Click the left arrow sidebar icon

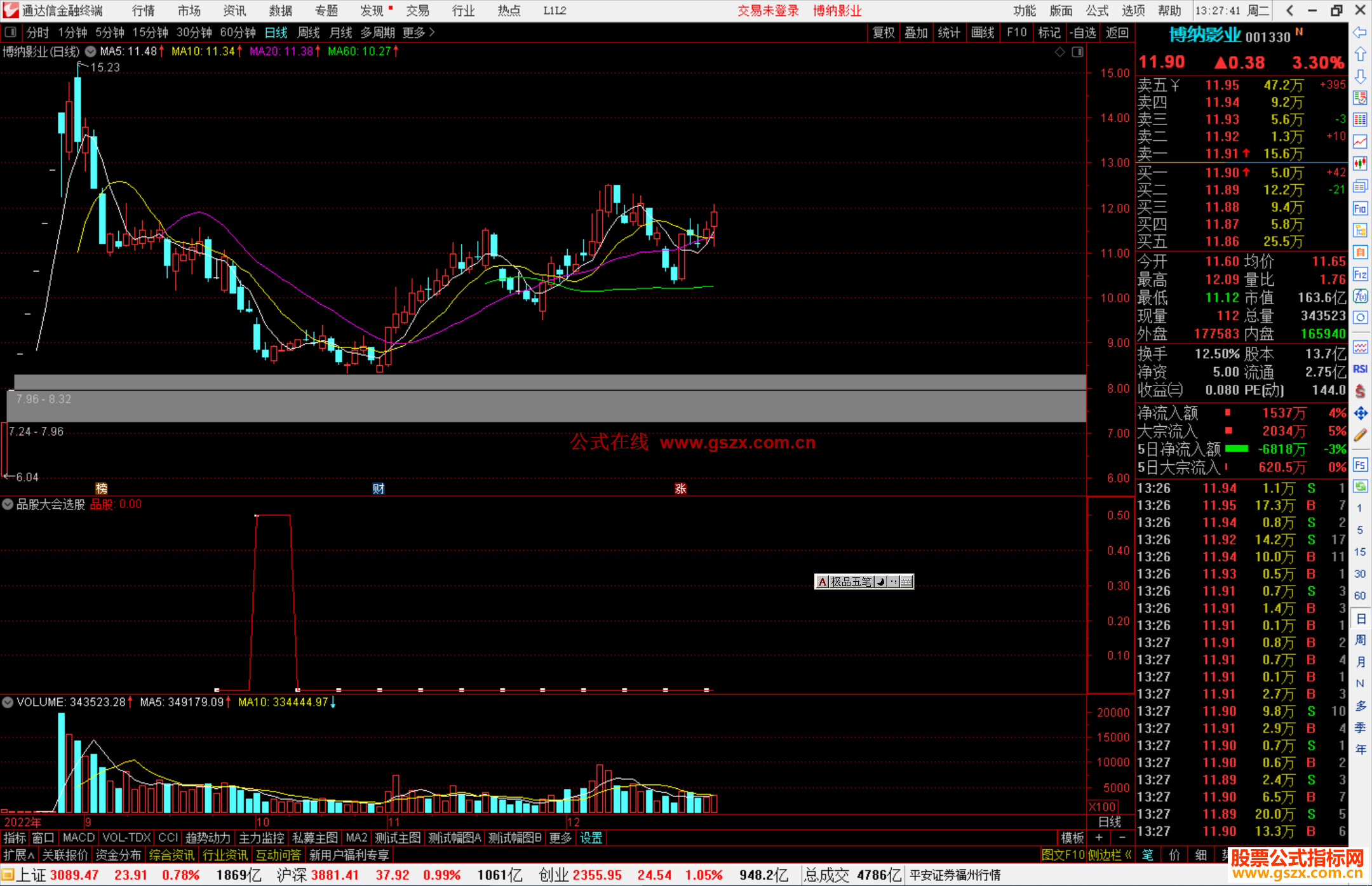(1360, 32)
